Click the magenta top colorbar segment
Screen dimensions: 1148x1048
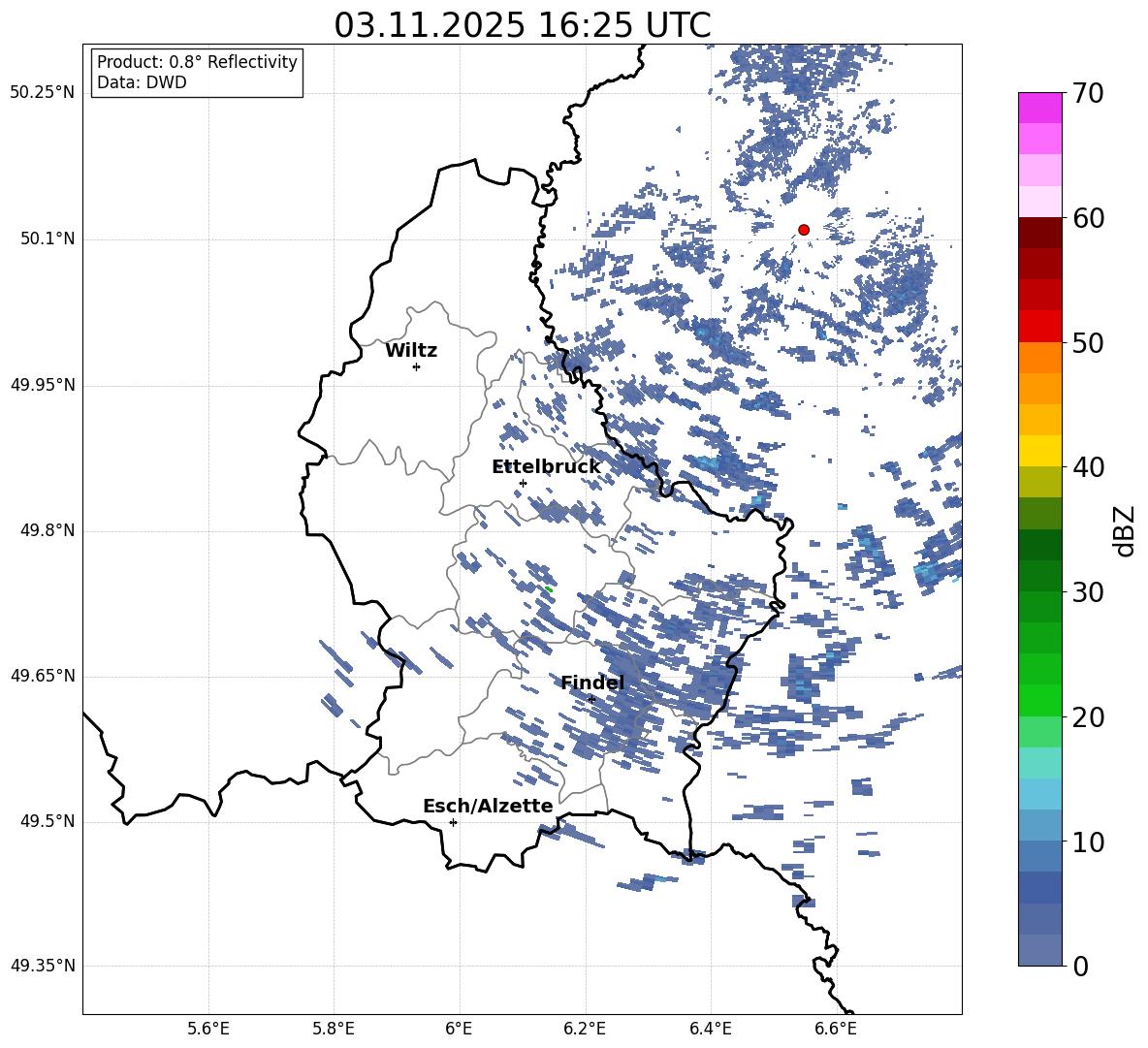click(1040, 109)
